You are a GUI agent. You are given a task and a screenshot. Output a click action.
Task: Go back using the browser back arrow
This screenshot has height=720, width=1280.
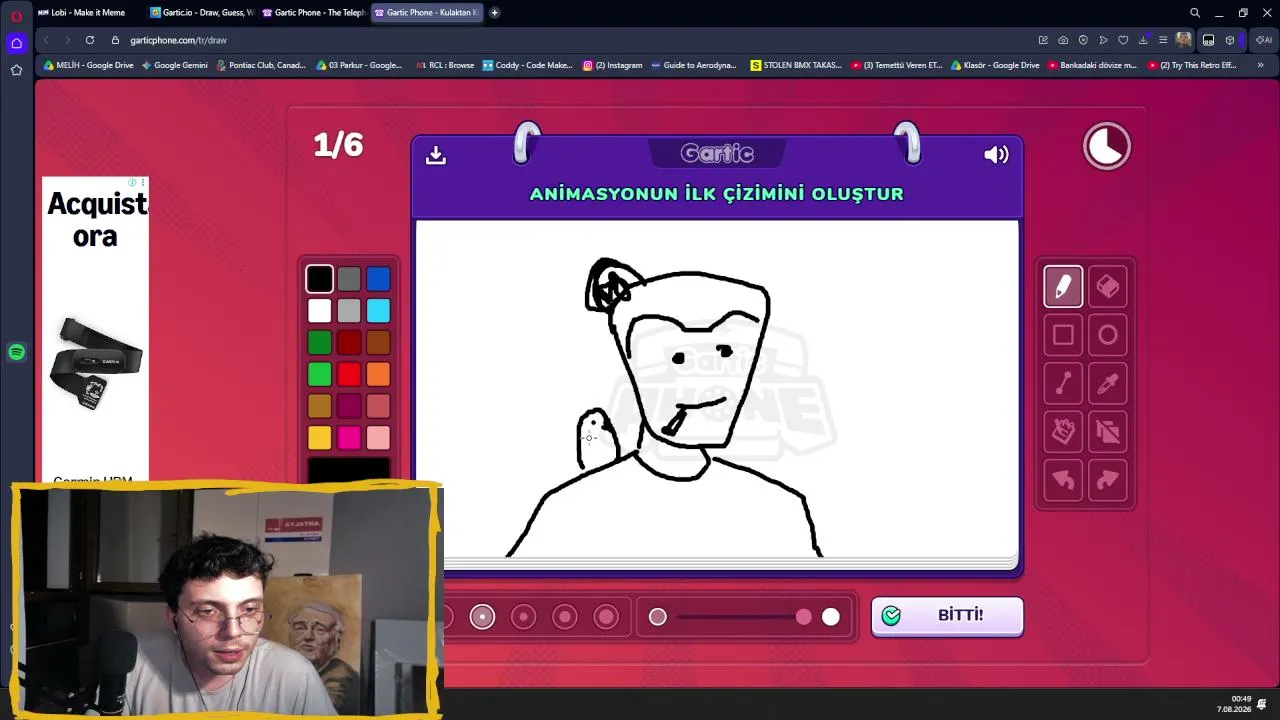[46, 40]
